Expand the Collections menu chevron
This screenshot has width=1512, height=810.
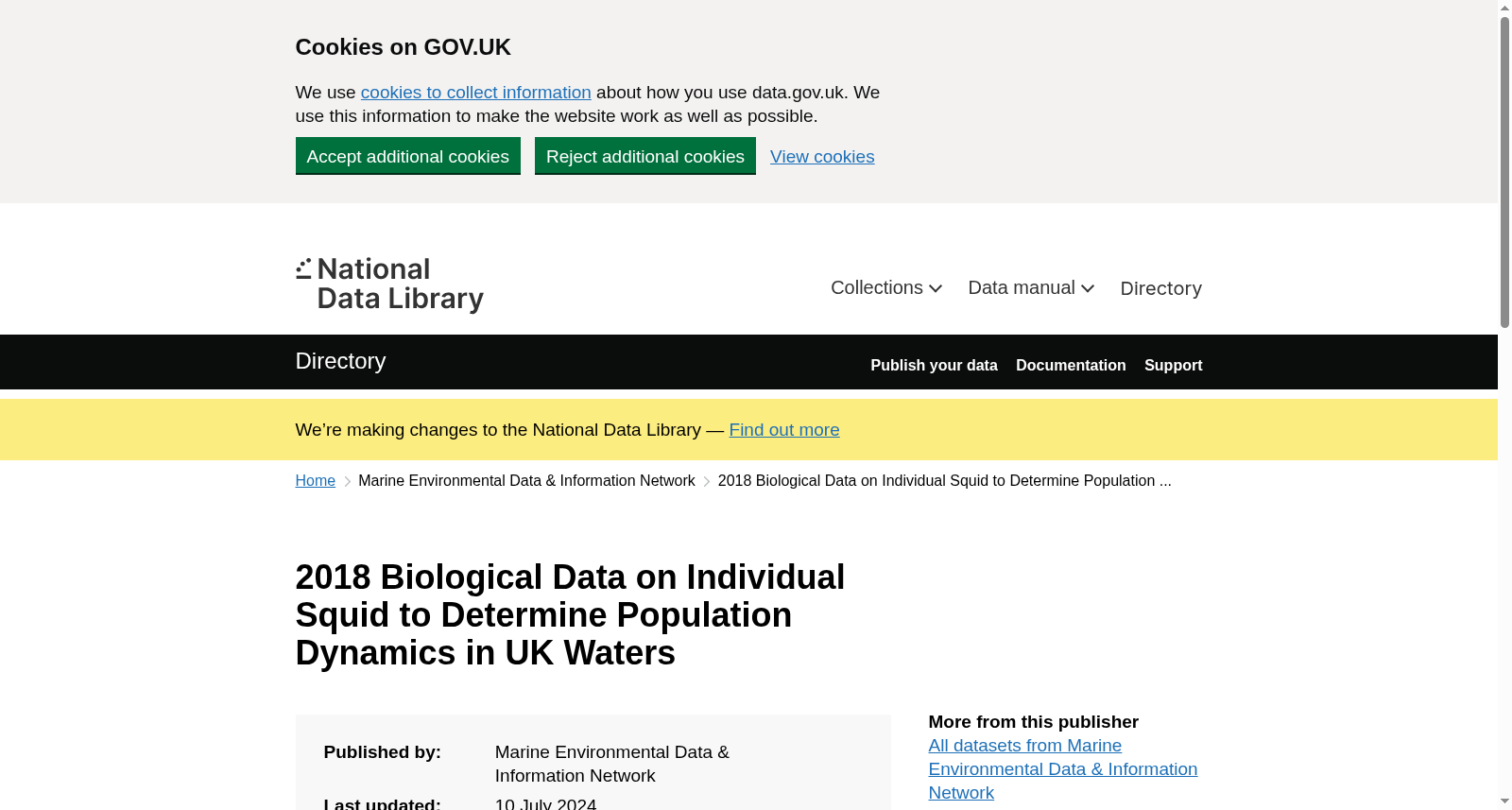tap(936, 288)
